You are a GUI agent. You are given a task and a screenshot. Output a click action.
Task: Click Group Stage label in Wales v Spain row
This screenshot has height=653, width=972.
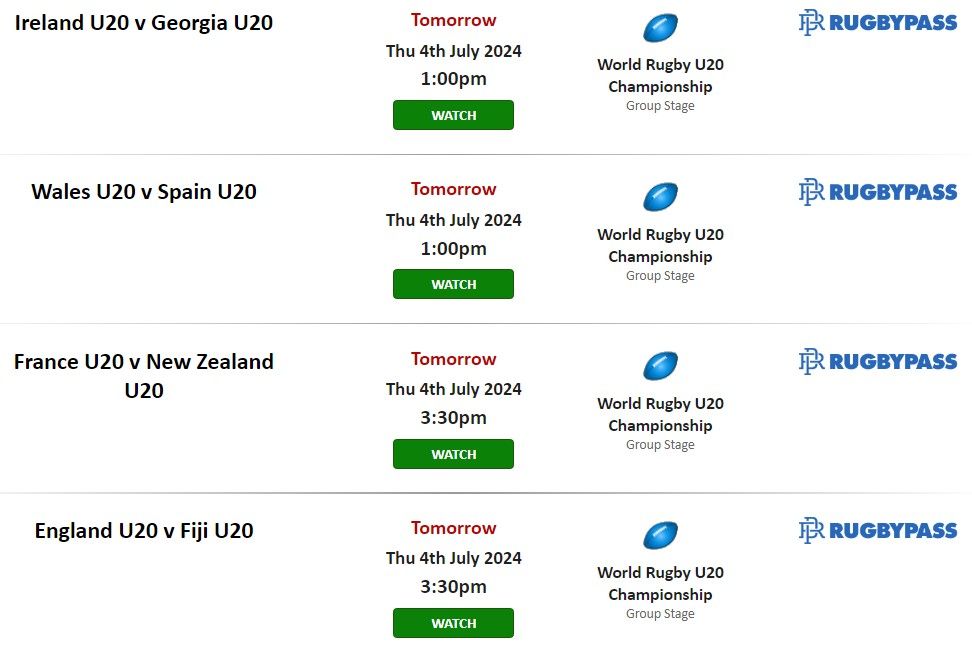point(660,275)
